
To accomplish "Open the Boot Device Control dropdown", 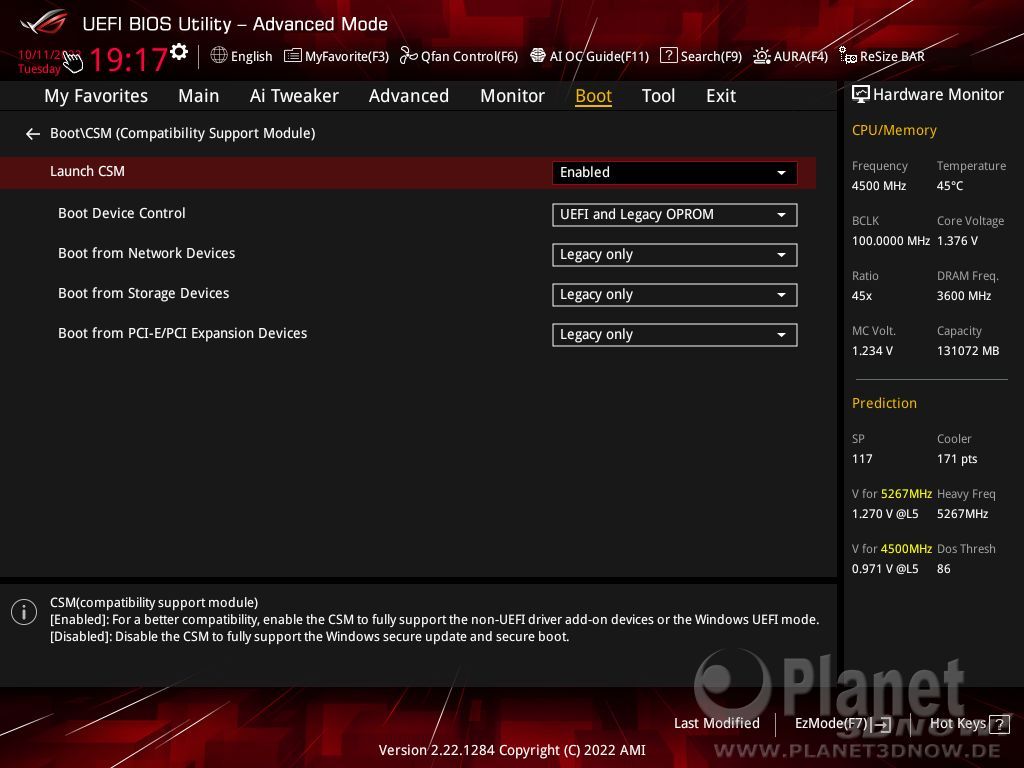I will coord(675,215).
